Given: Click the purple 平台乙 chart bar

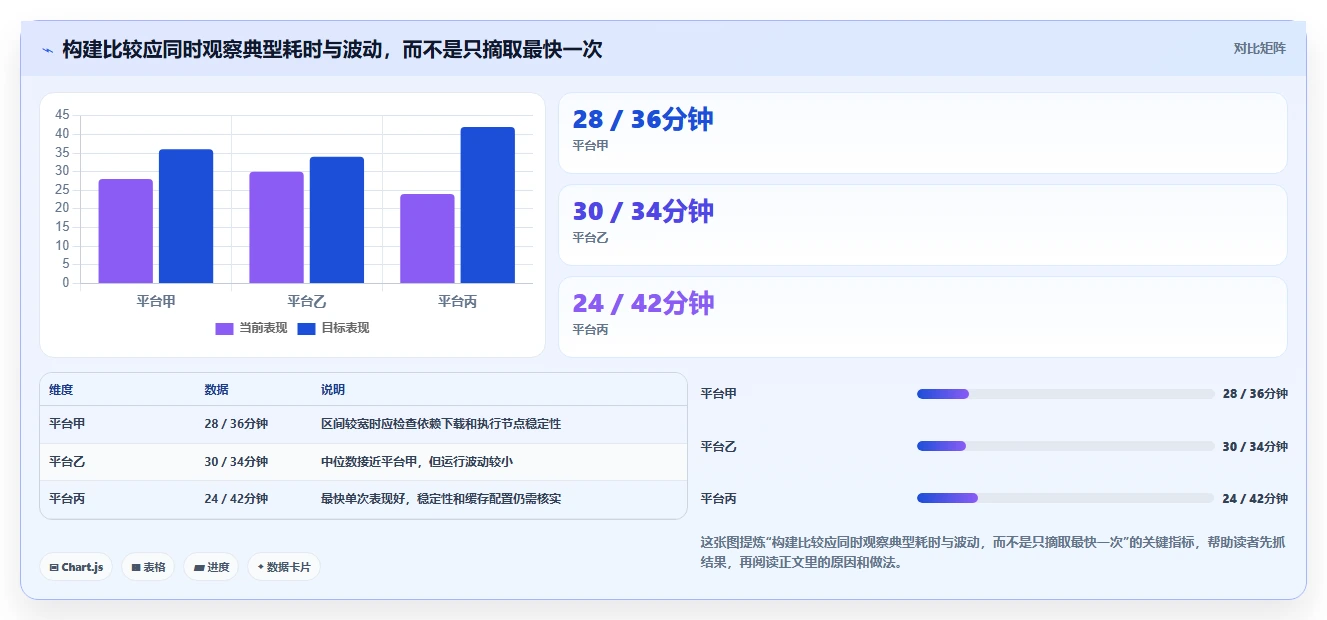Looking at the screenshot, I should (x=276, y=227).
